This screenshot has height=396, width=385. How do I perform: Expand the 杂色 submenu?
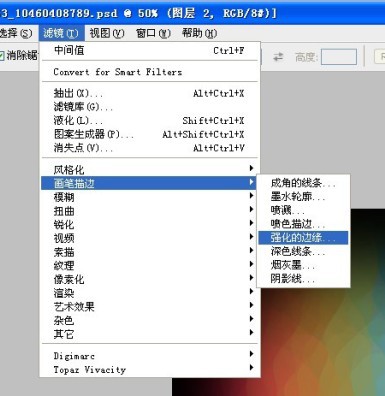[x=149, y=320]
